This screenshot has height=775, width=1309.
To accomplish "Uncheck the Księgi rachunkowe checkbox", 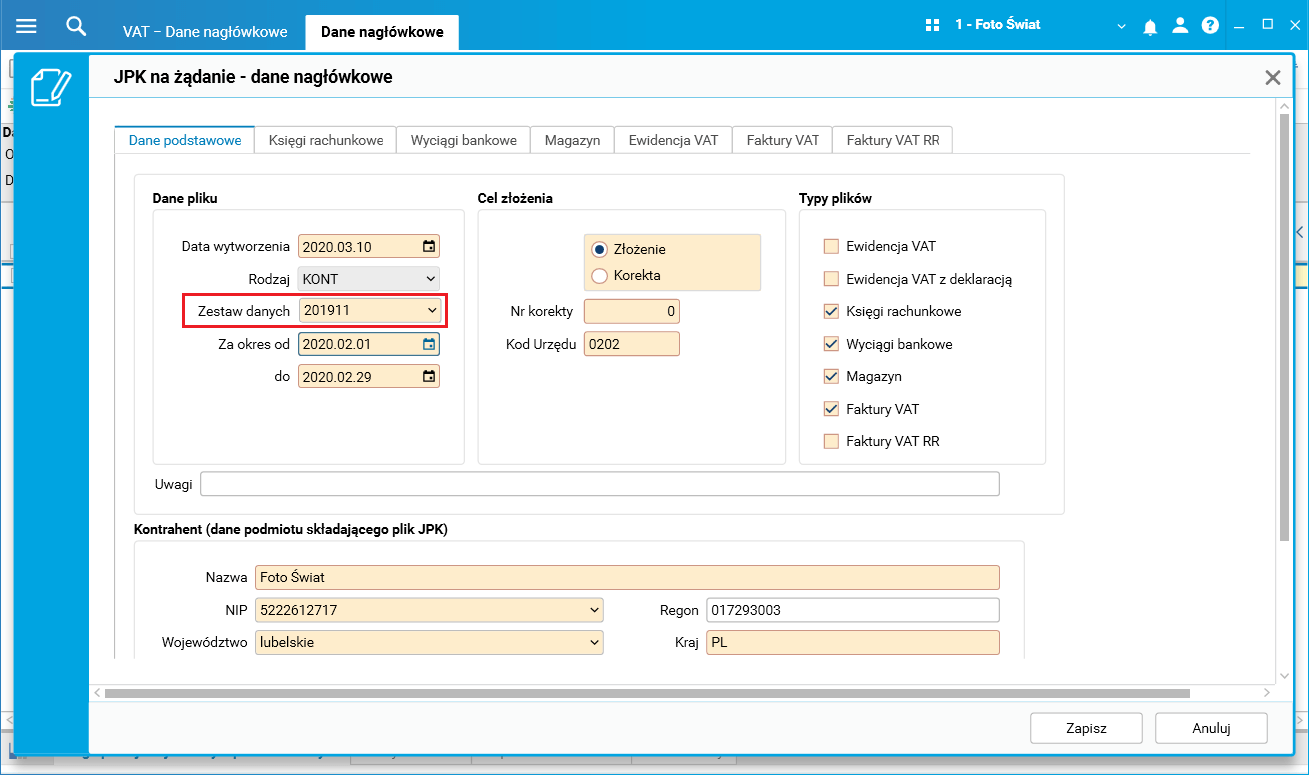I will pyautogui.click(x=831, y=311).
